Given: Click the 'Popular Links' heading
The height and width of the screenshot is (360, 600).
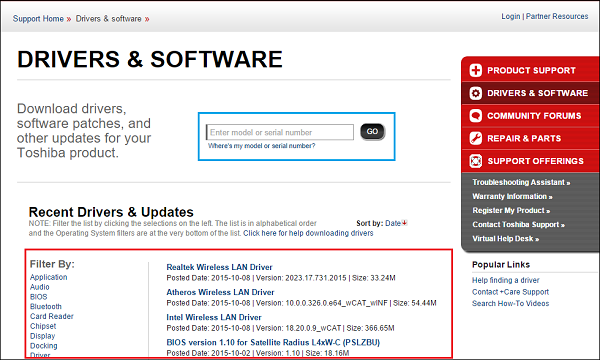Looking at the screenshot, I should tap(501, 265).
